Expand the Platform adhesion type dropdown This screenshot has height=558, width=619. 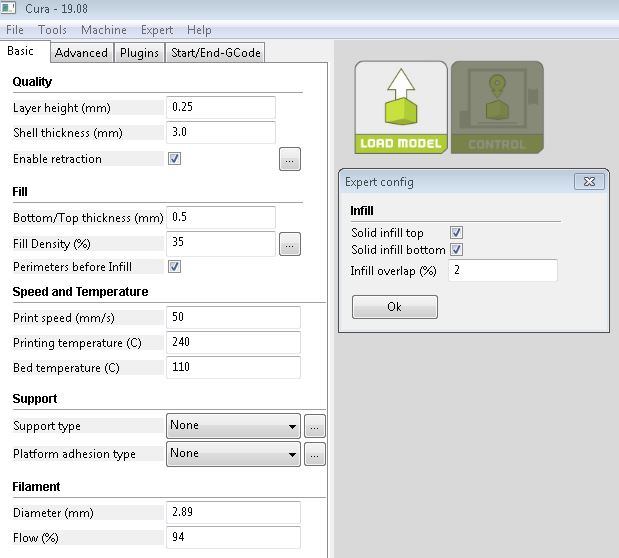tap(233, 454)
